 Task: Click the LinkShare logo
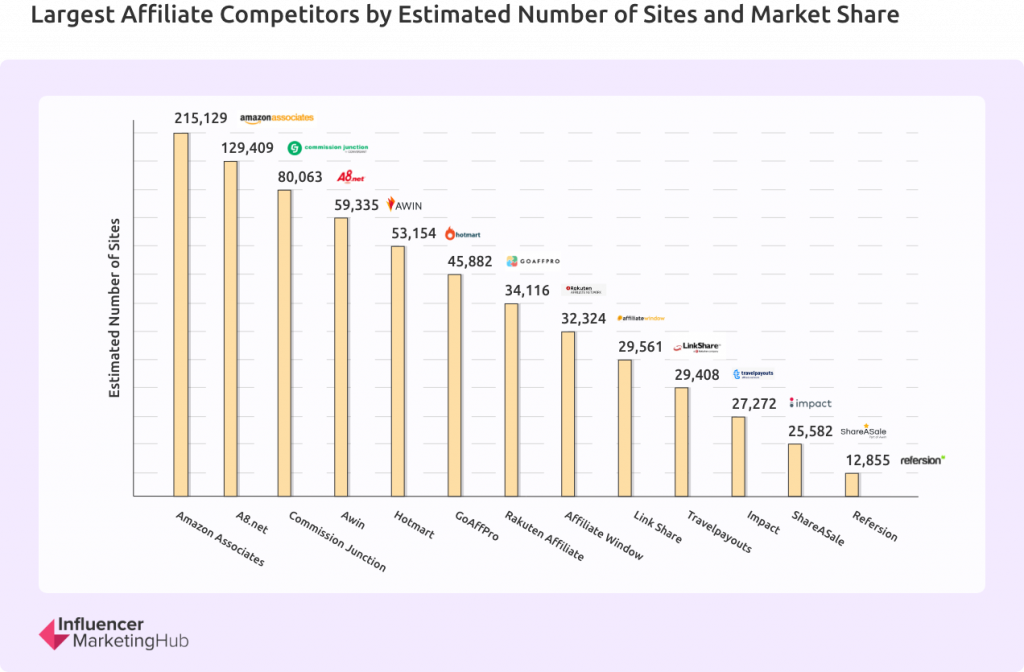click(x=697, y=347)
